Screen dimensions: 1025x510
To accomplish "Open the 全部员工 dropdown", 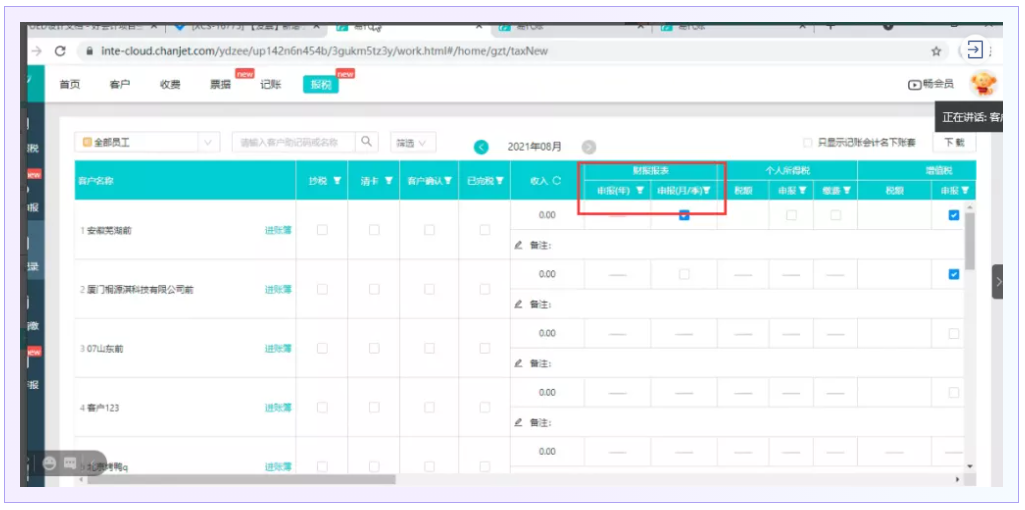I will 148,143.
